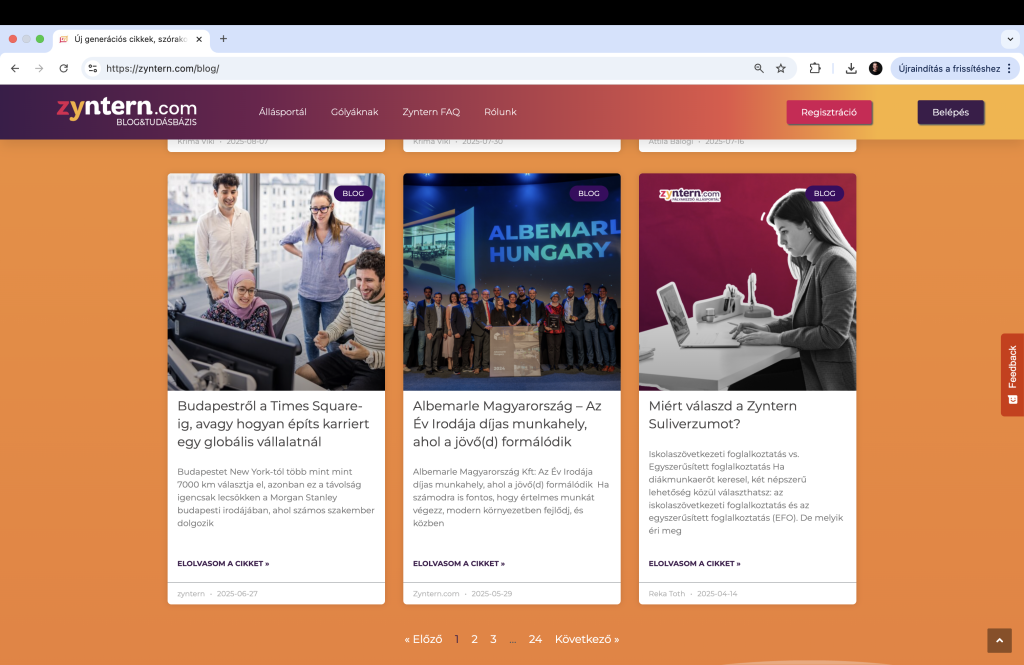This screenshot has height=665, width=1024.
Task: Bookmark page using the star icon
Action: pyautogui.click(x=781, y=68)
